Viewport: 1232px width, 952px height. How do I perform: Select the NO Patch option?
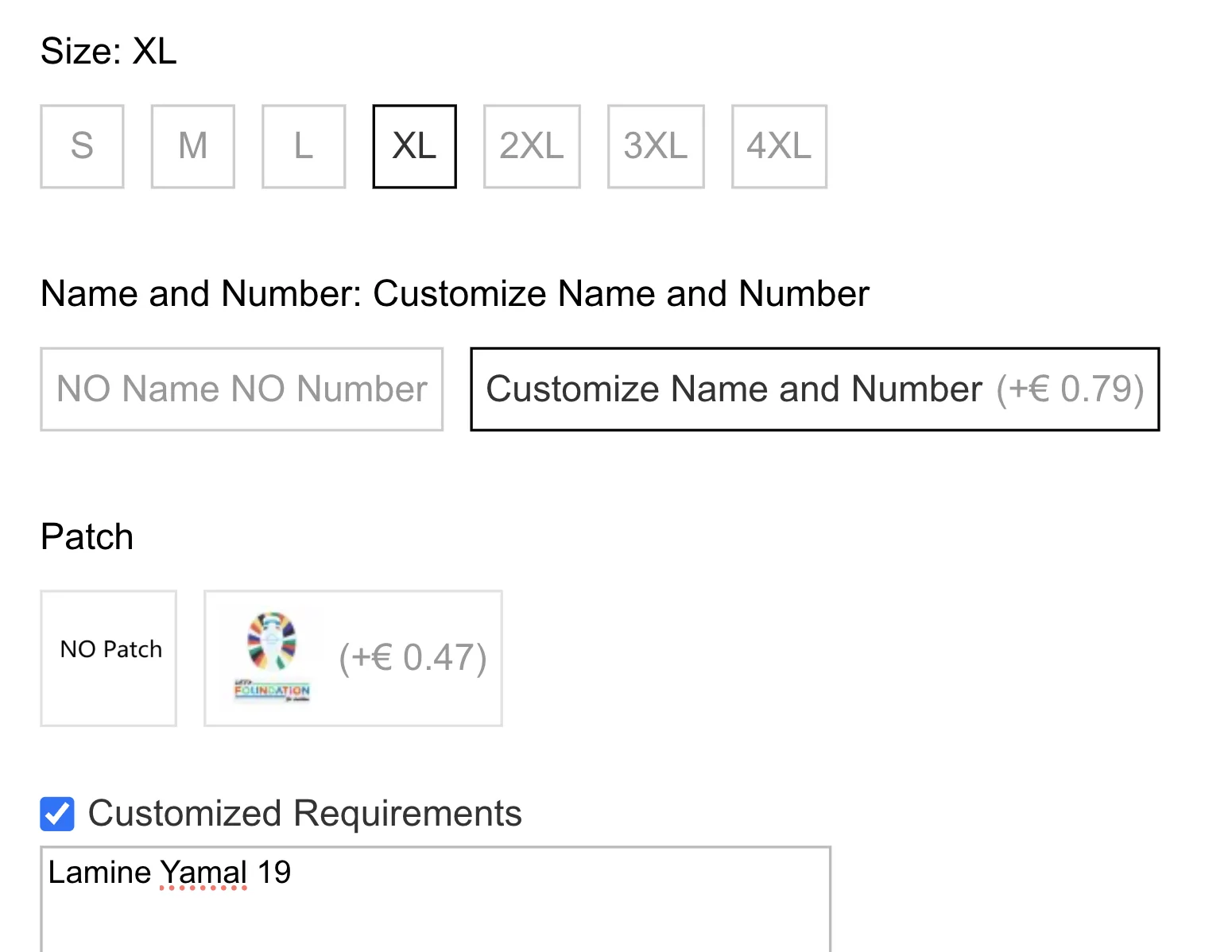[109, 658]
